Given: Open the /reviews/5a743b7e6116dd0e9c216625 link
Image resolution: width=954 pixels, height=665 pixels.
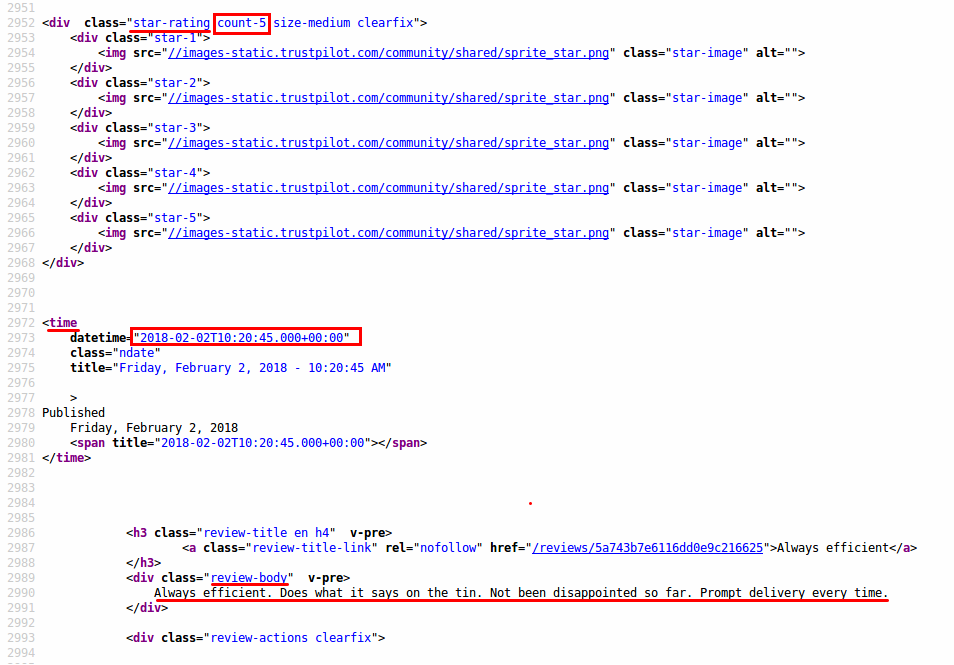Looking at the screenshot, I should (647, 548).
